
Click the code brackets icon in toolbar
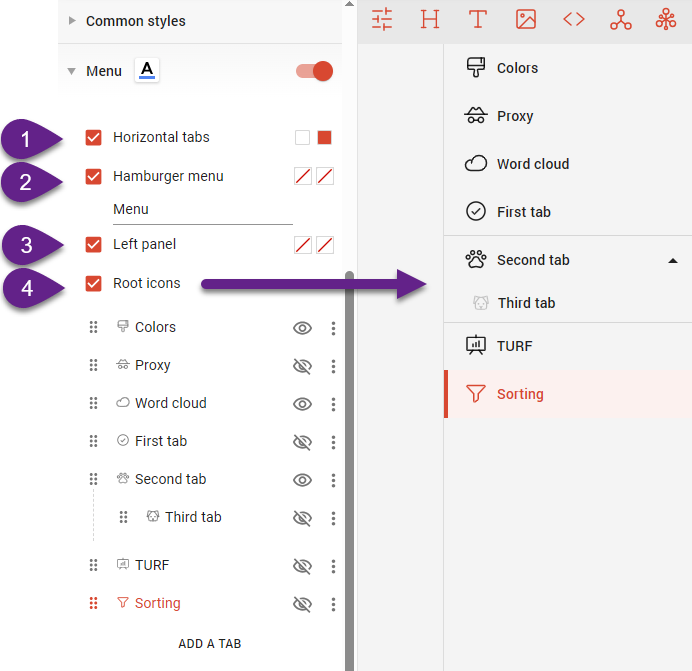574,19
